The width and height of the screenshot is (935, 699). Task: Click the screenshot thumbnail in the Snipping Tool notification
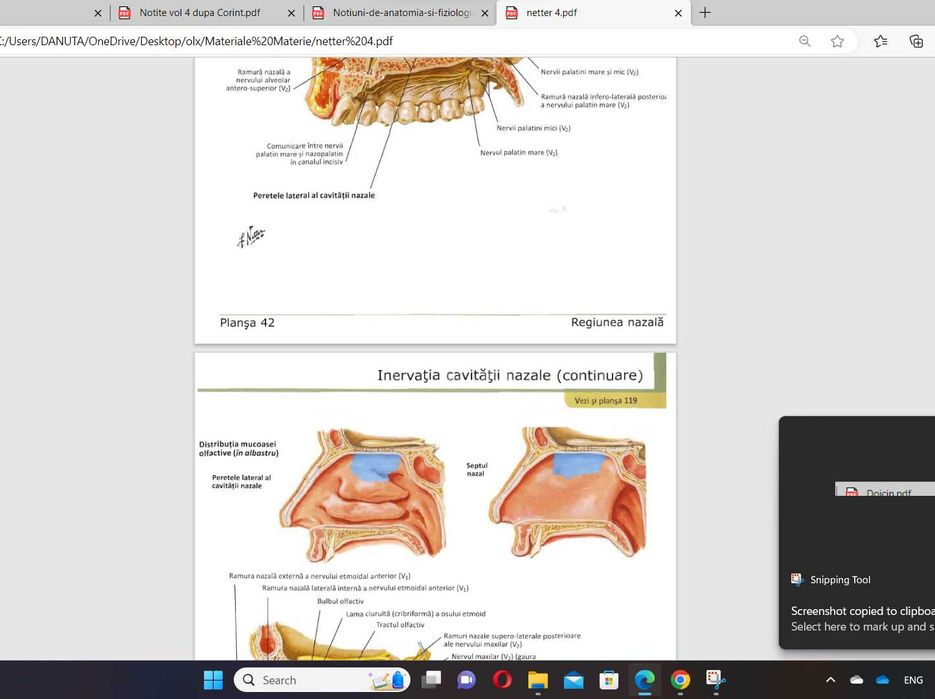point(885,490)
